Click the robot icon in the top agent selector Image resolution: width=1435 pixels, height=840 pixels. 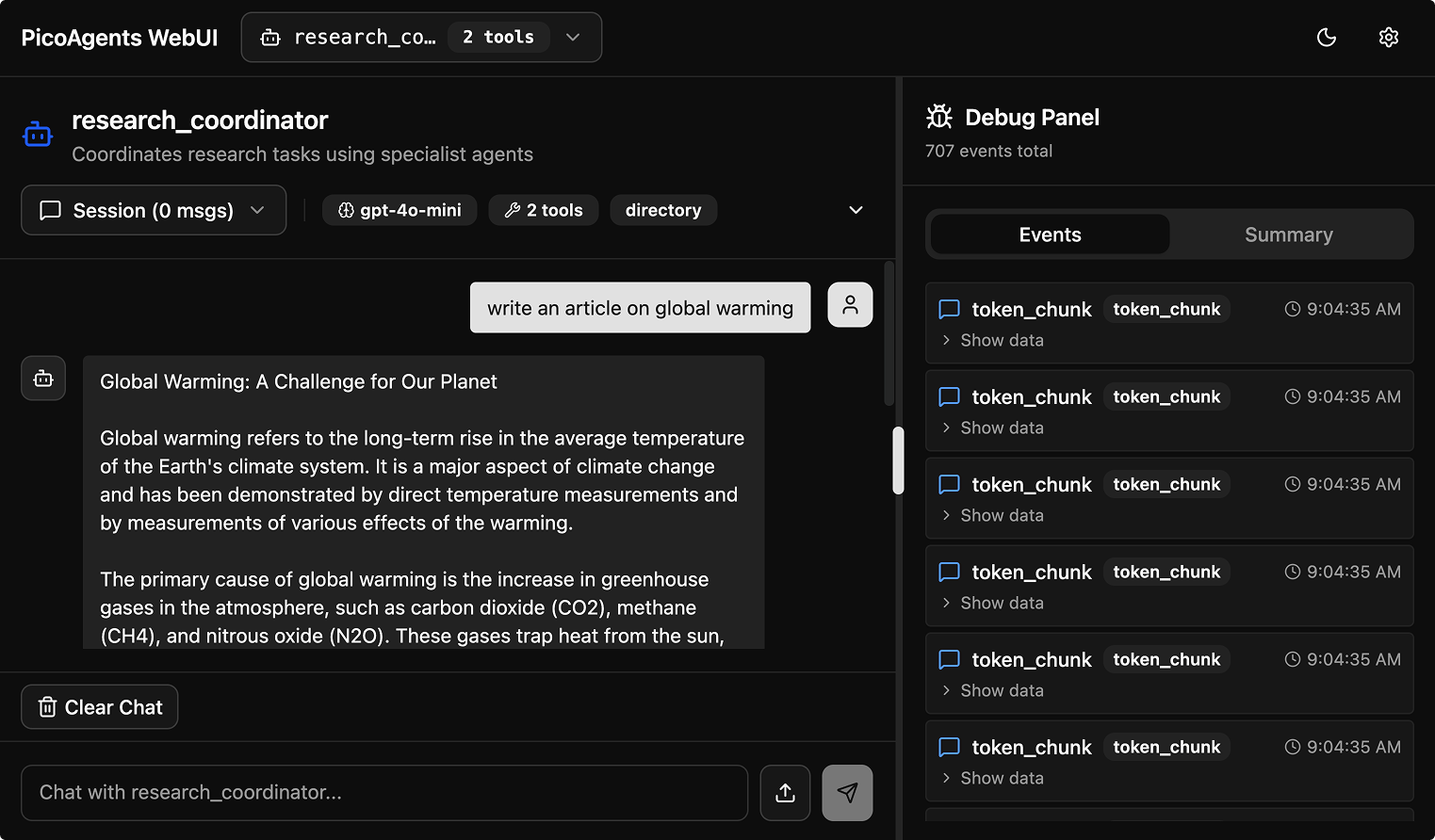tap(270, 37)
